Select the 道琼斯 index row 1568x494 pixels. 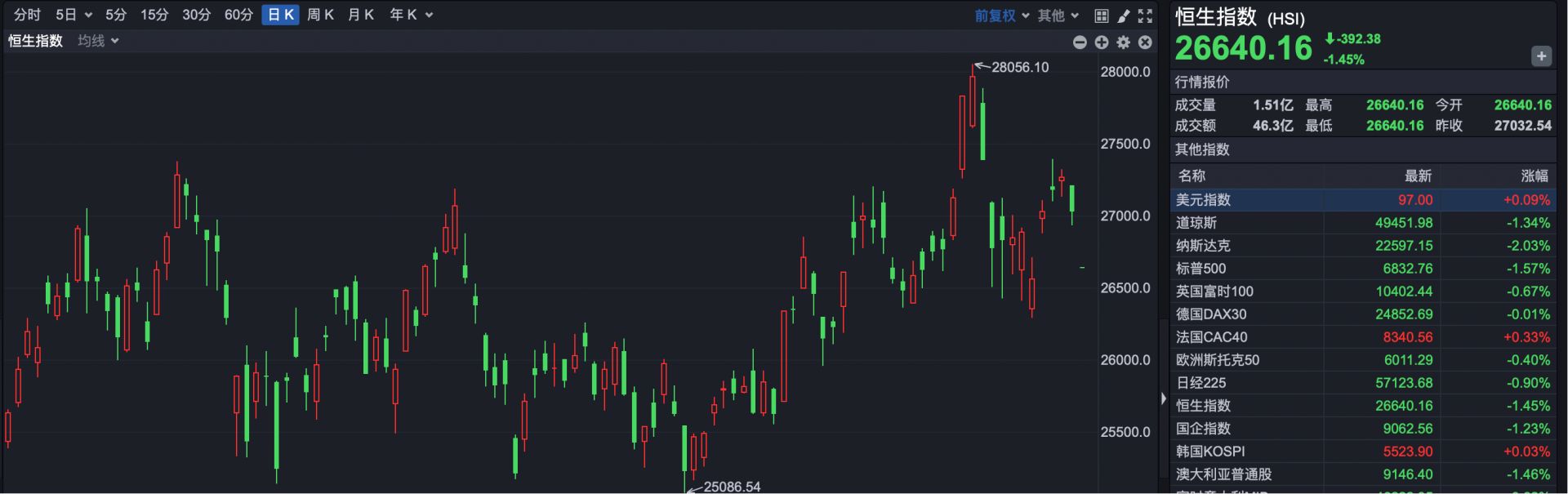coord(1363,223)
